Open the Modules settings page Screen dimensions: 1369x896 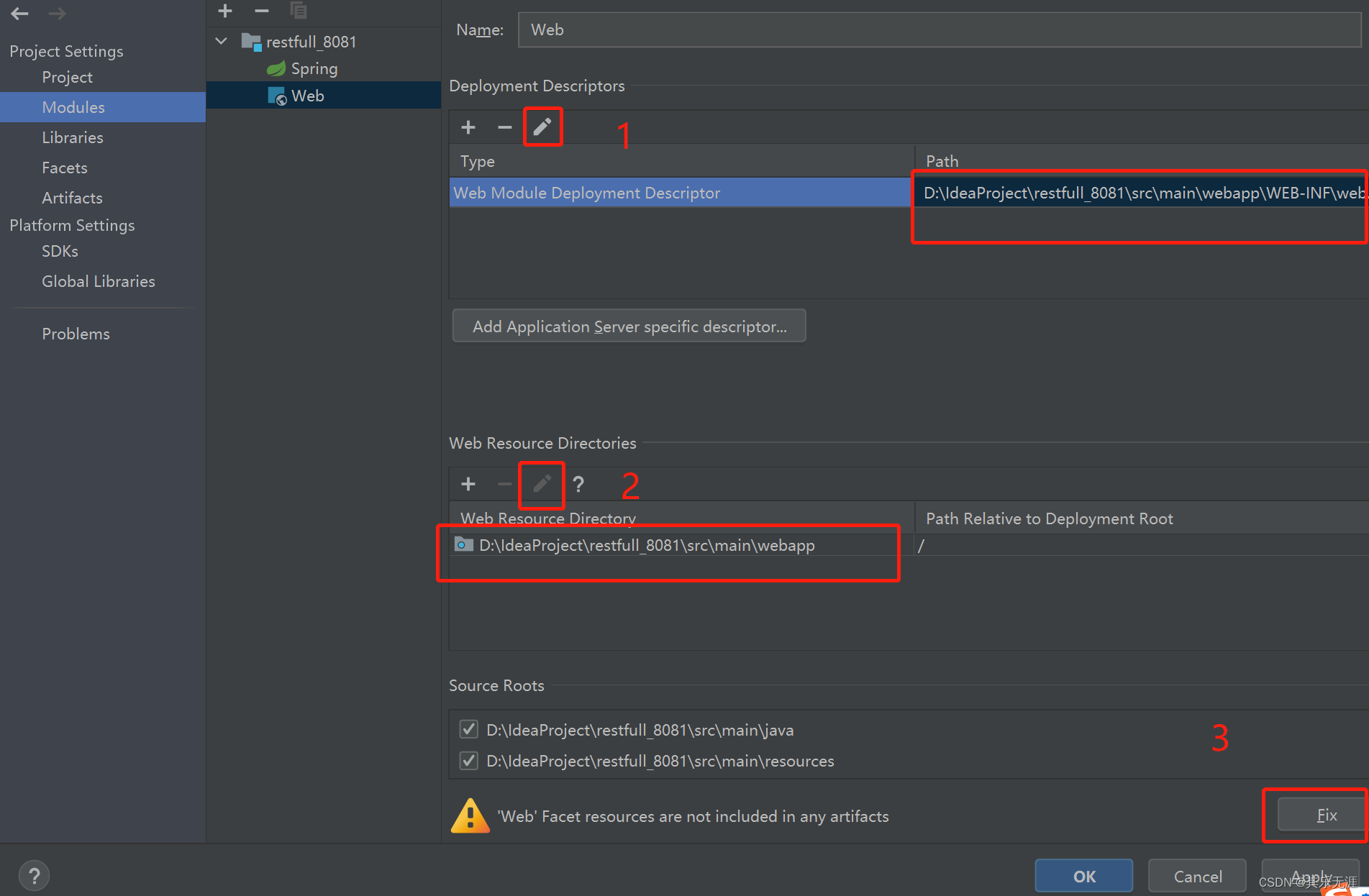click(x=103, y=107)
